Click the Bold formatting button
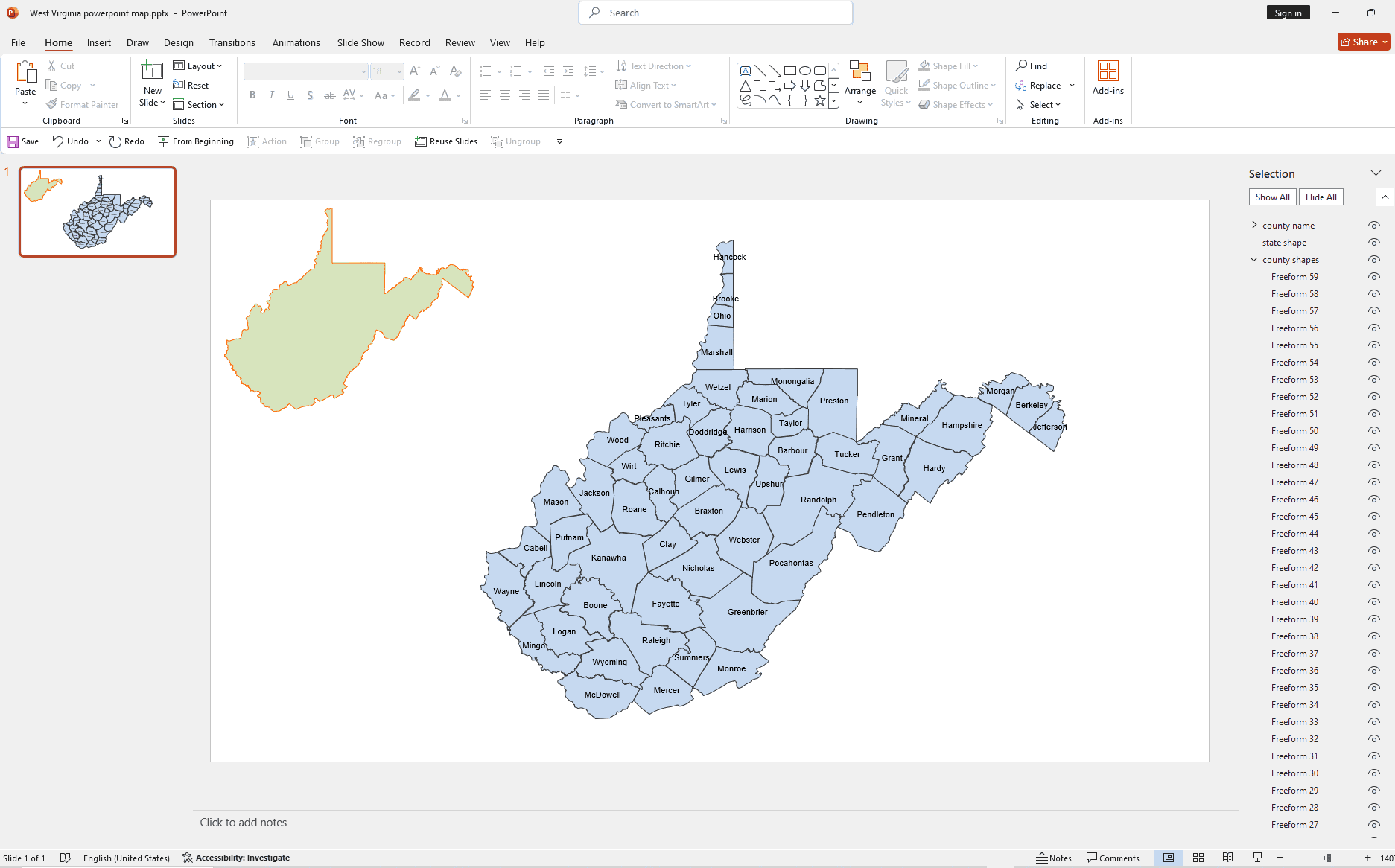Image resolution: width=1395 pixels, height=868 pixels. (x=252, y=95)
